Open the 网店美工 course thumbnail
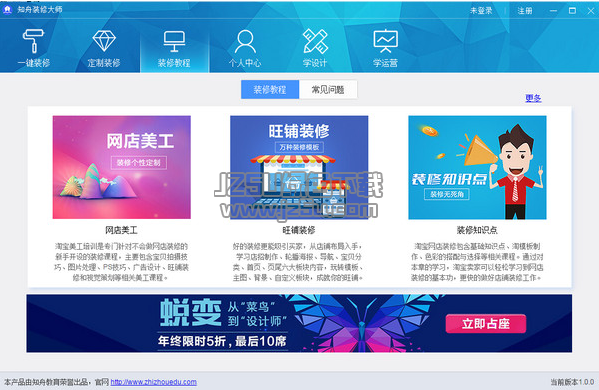The height and width of the screenshot is (390, 599). pos(121,167)
